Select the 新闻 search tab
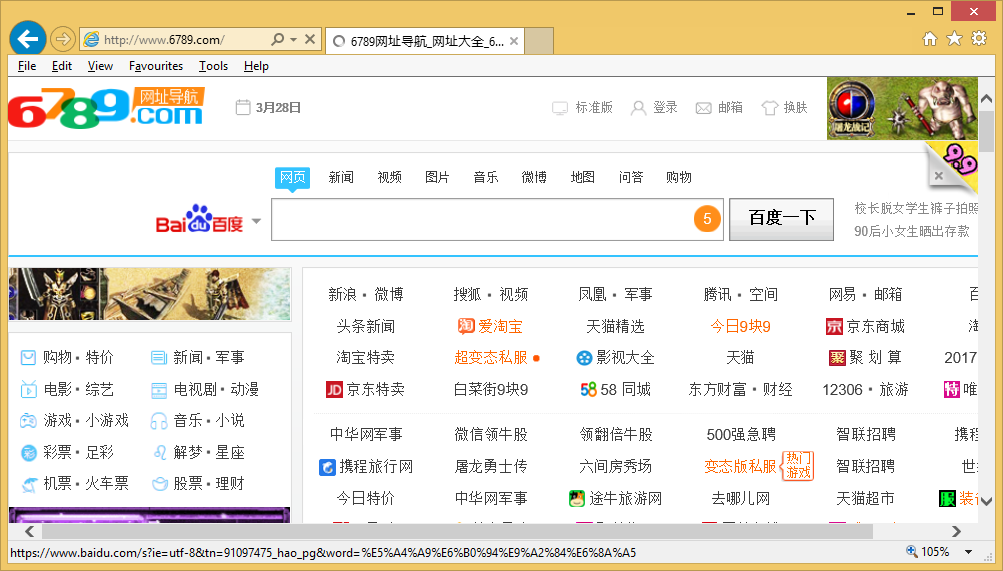Image resolution: width=1003 pixels, height=571 pixels. (x=341, y=177)
